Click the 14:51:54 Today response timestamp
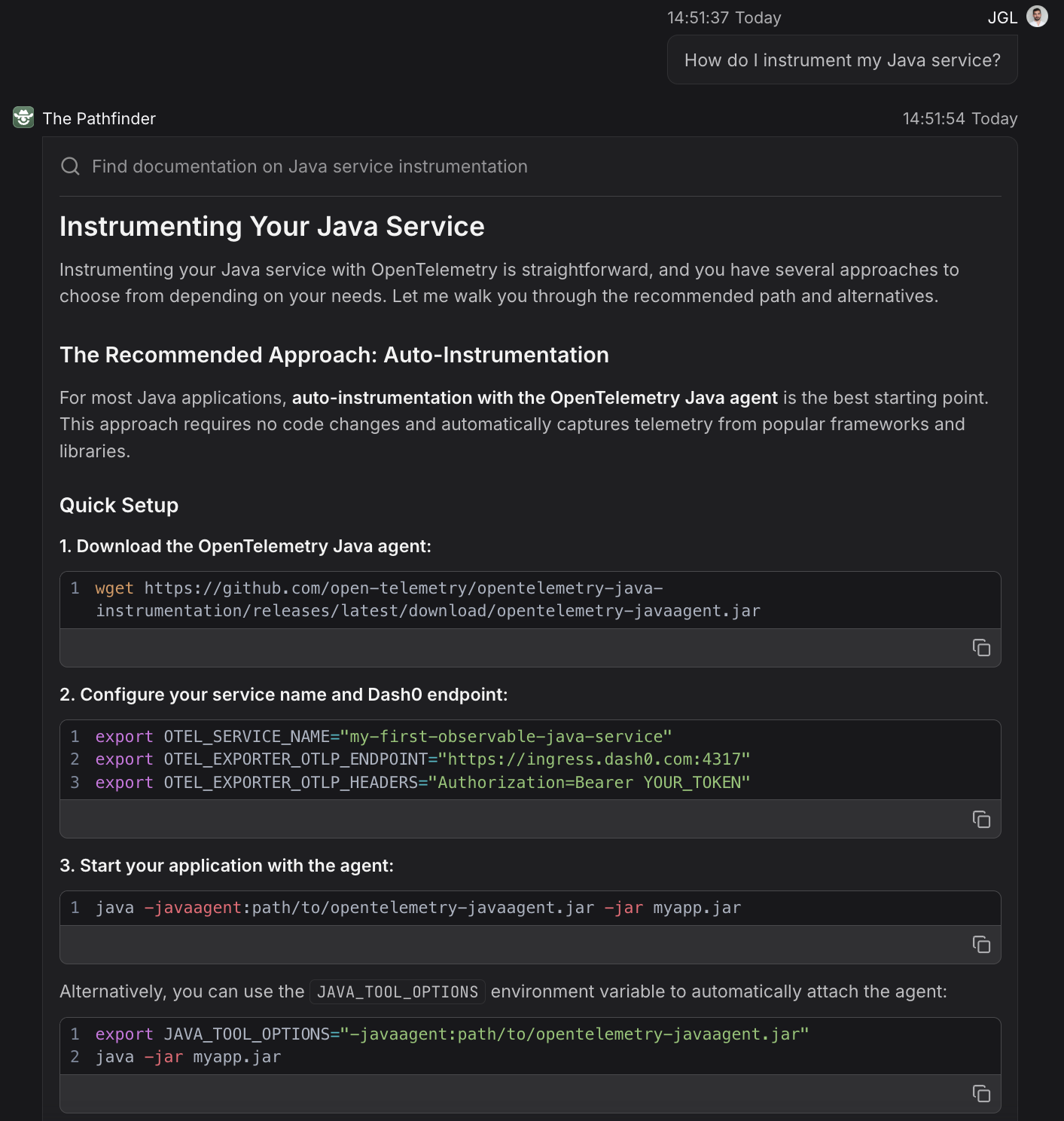 tap(959, 119)
